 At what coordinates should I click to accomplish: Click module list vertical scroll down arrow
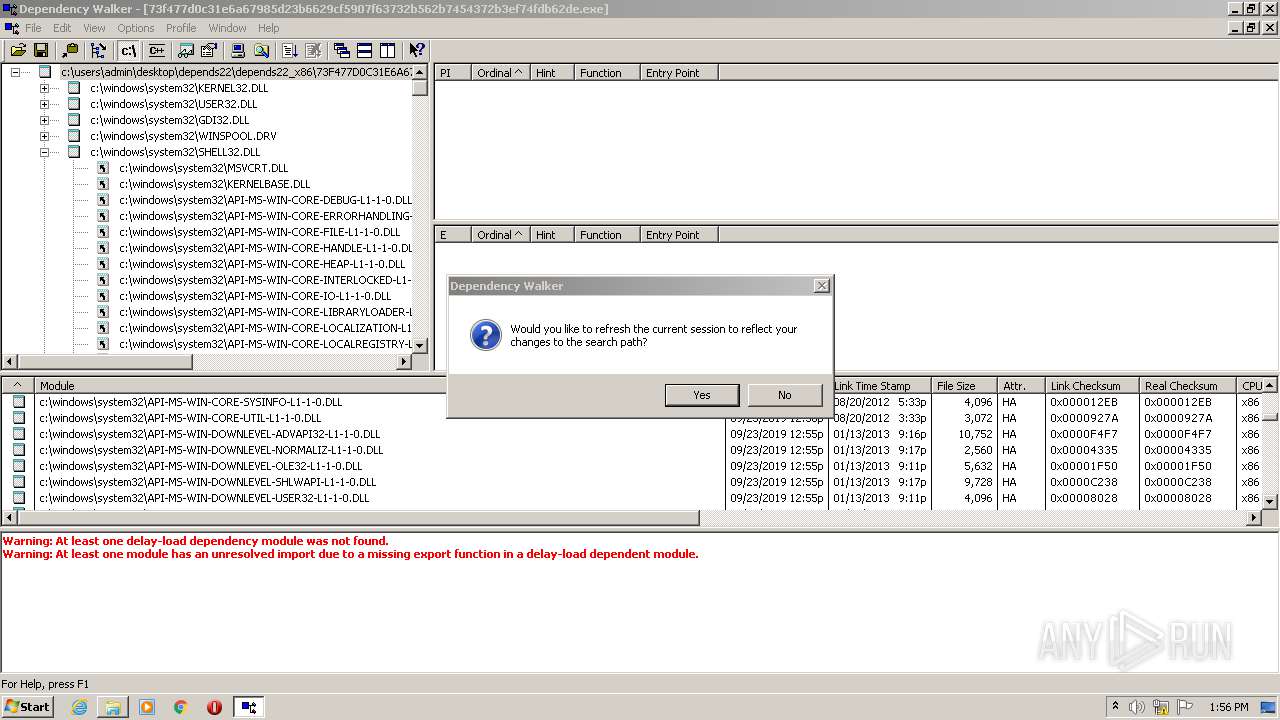coord(1270,501)
